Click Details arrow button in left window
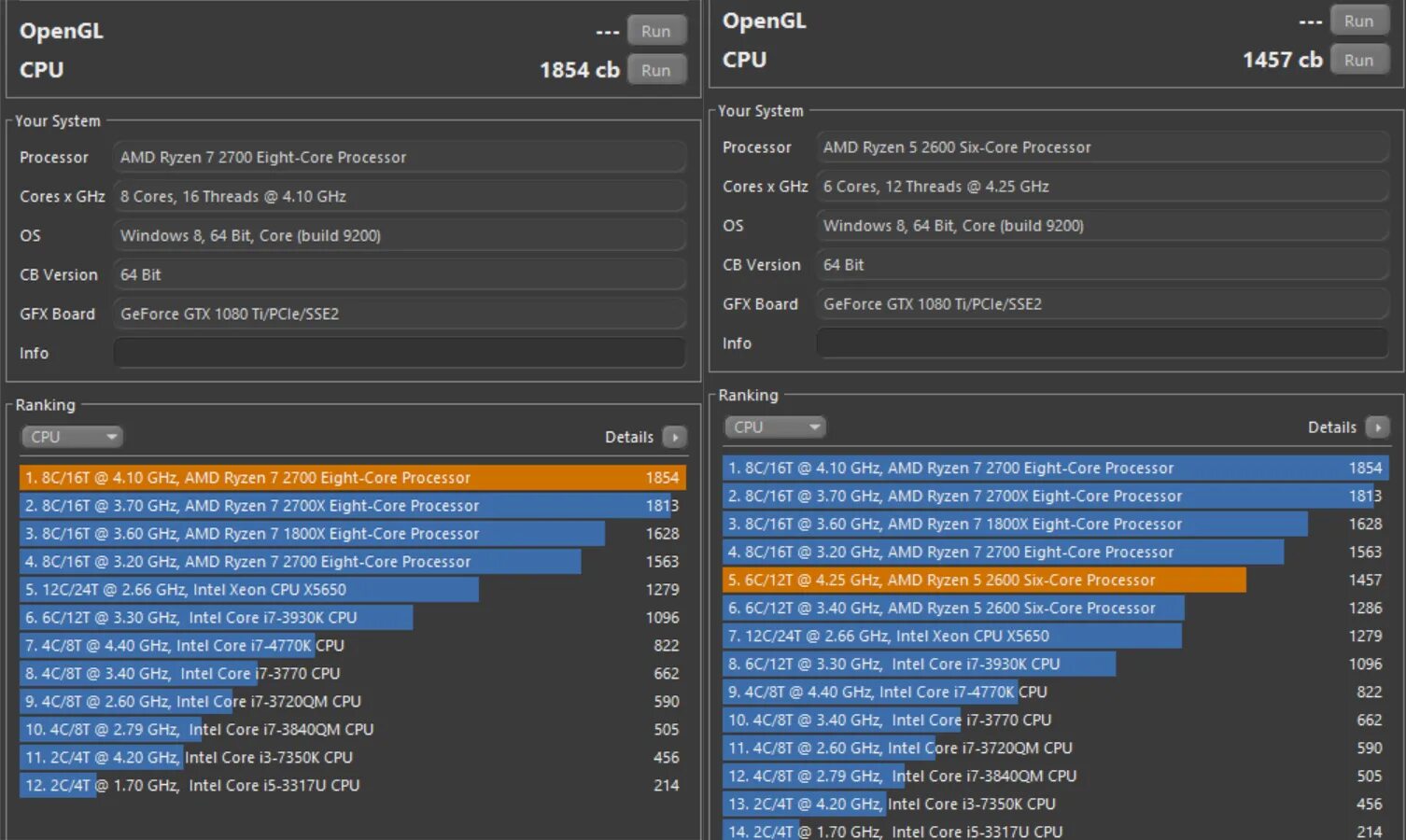Image resolution: width=1406 pixels, height=840 pixels. pos(674,437)
